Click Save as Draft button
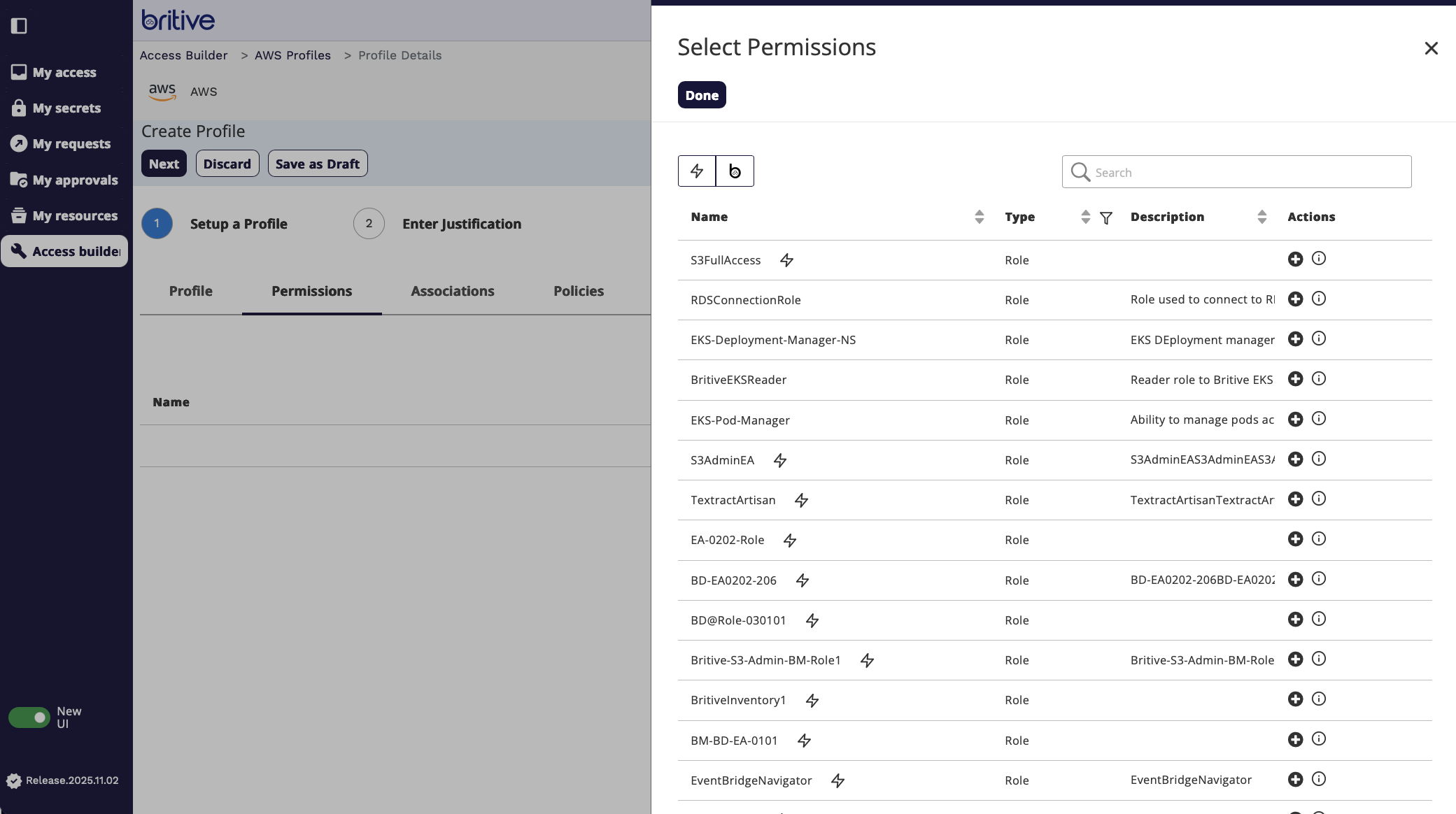1456x814 pixels. click(x=317, y=164)
